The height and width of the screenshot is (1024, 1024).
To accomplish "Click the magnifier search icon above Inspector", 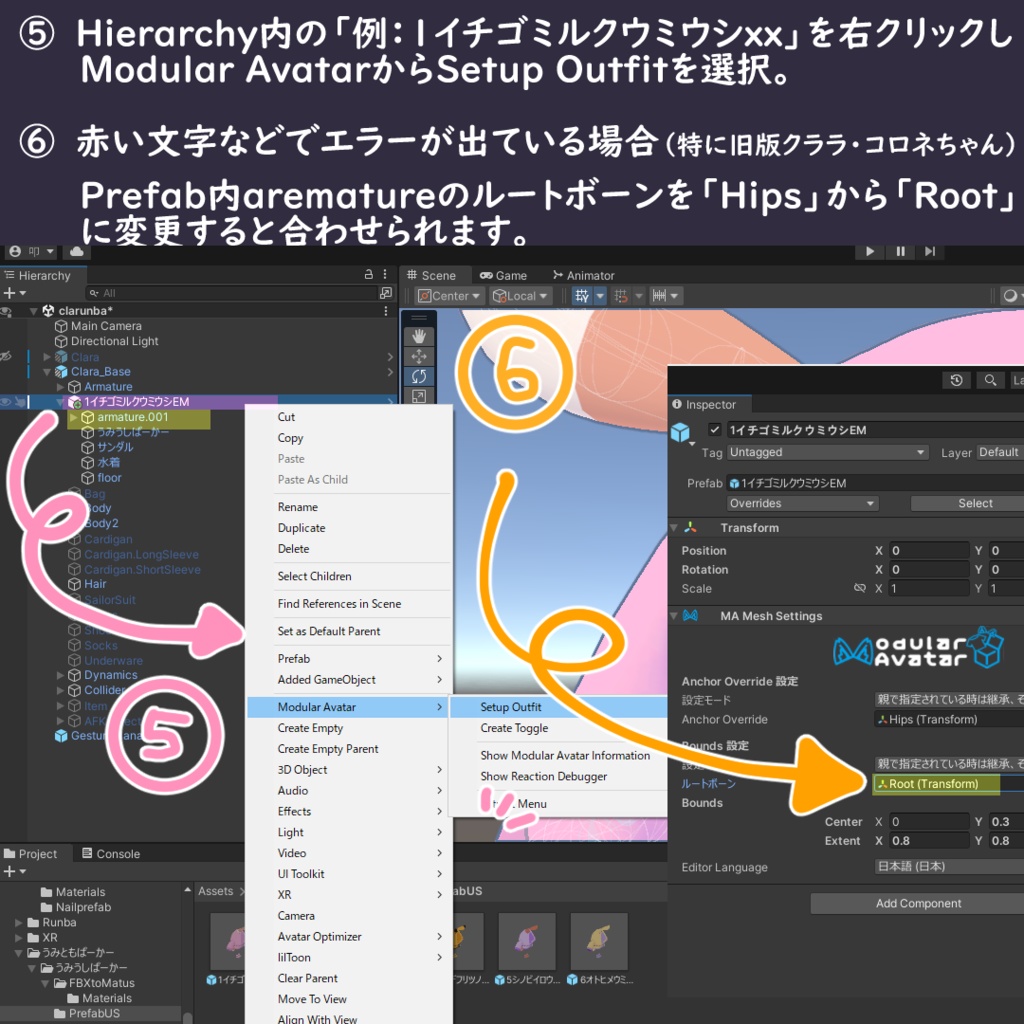I will tap(990, 380).
